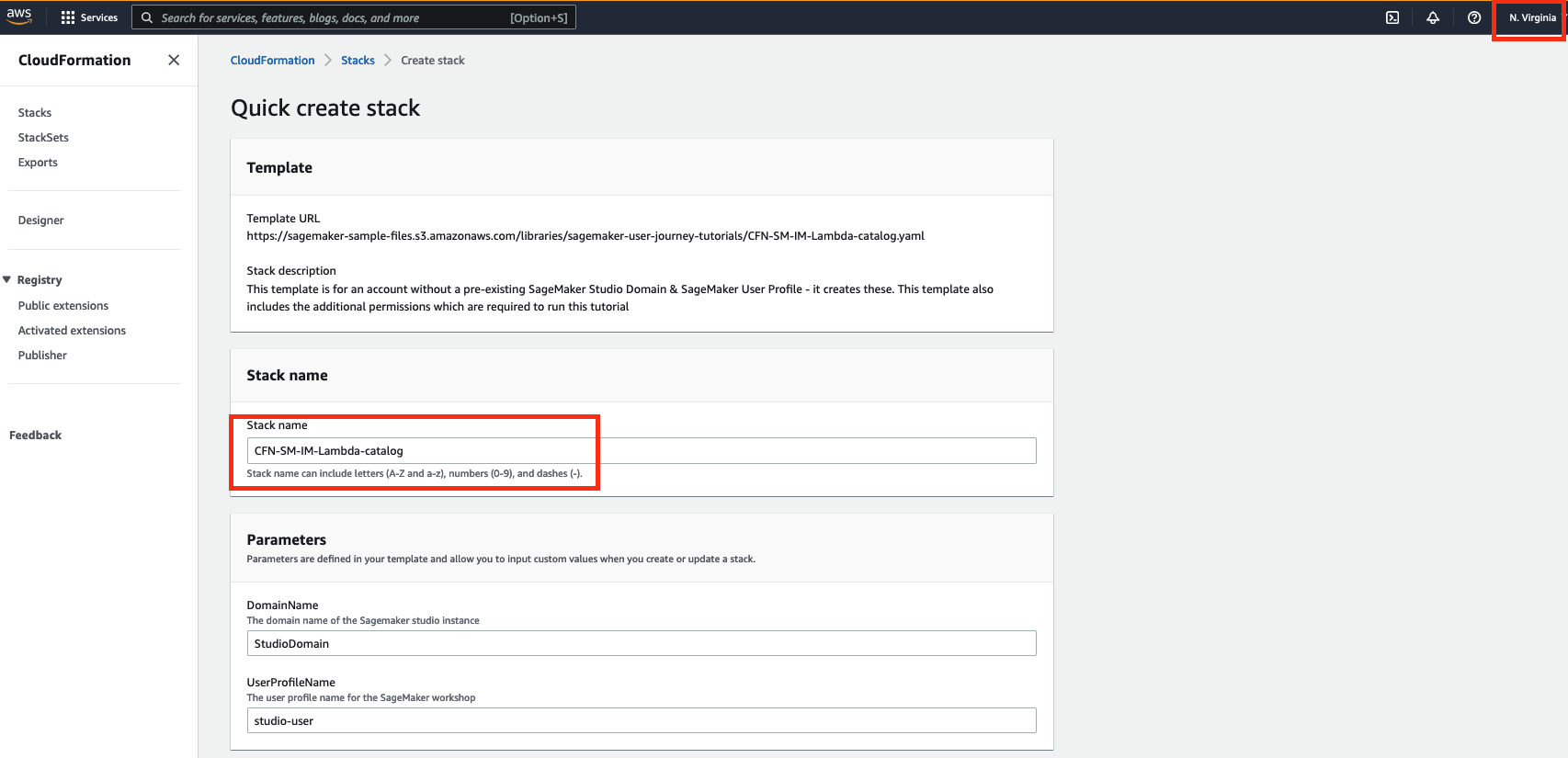
Task: Click the Quick create stack heading
Action: pyautogui.click(x=325, y=108)
